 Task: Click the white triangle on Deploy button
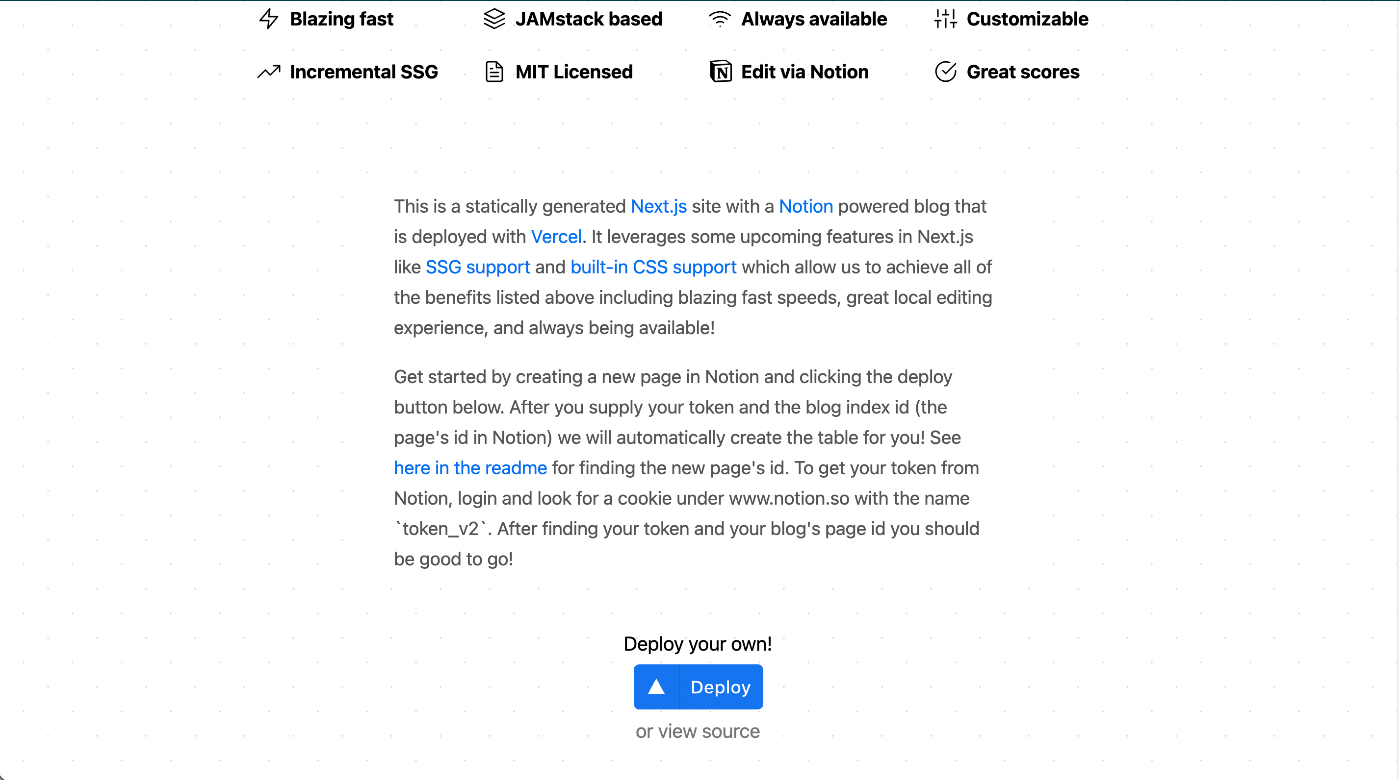(x=656, y=687)
